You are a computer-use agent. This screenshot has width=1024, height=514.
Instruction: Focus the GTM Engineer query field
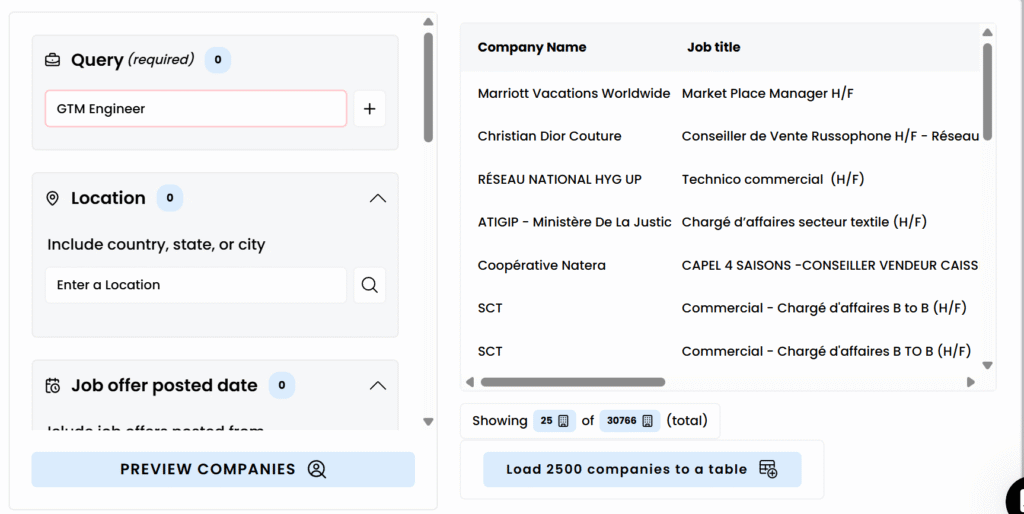195,109
